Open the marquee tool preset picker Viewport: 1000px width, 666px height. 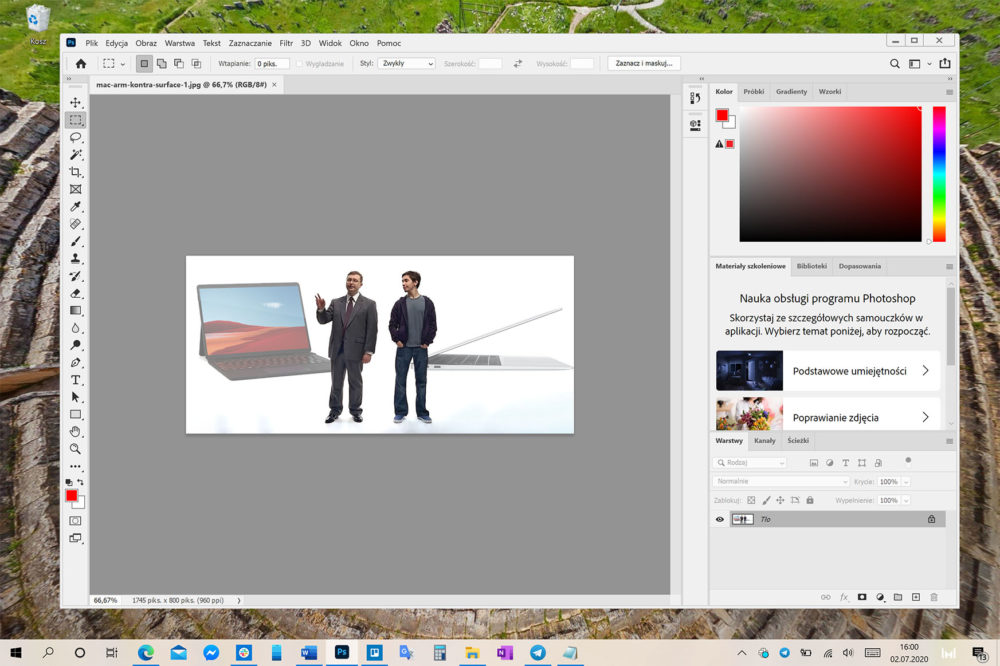click(x=114, y=63)
